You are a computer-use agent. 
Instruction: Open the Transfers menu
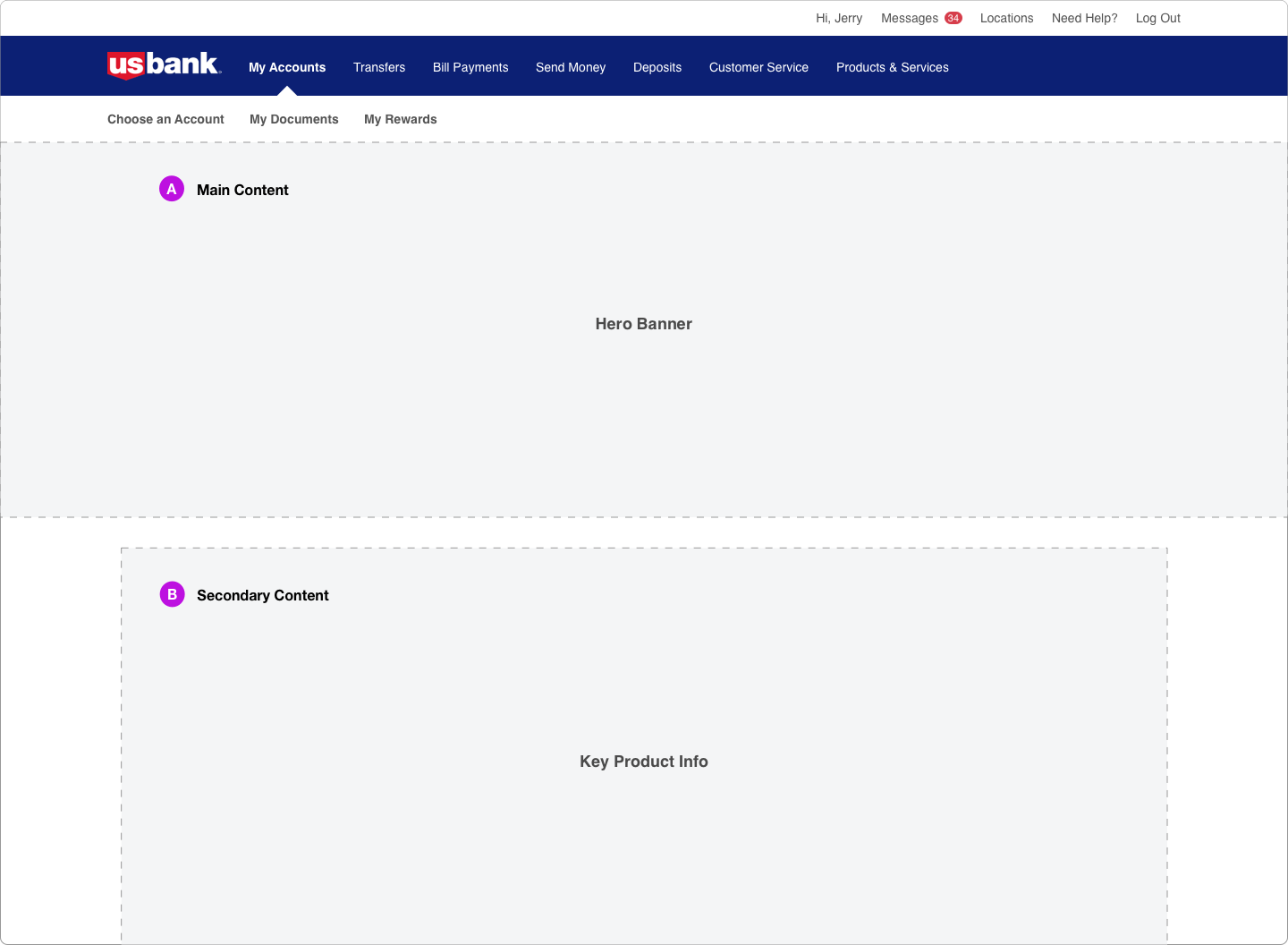click(x=379, y=67)
